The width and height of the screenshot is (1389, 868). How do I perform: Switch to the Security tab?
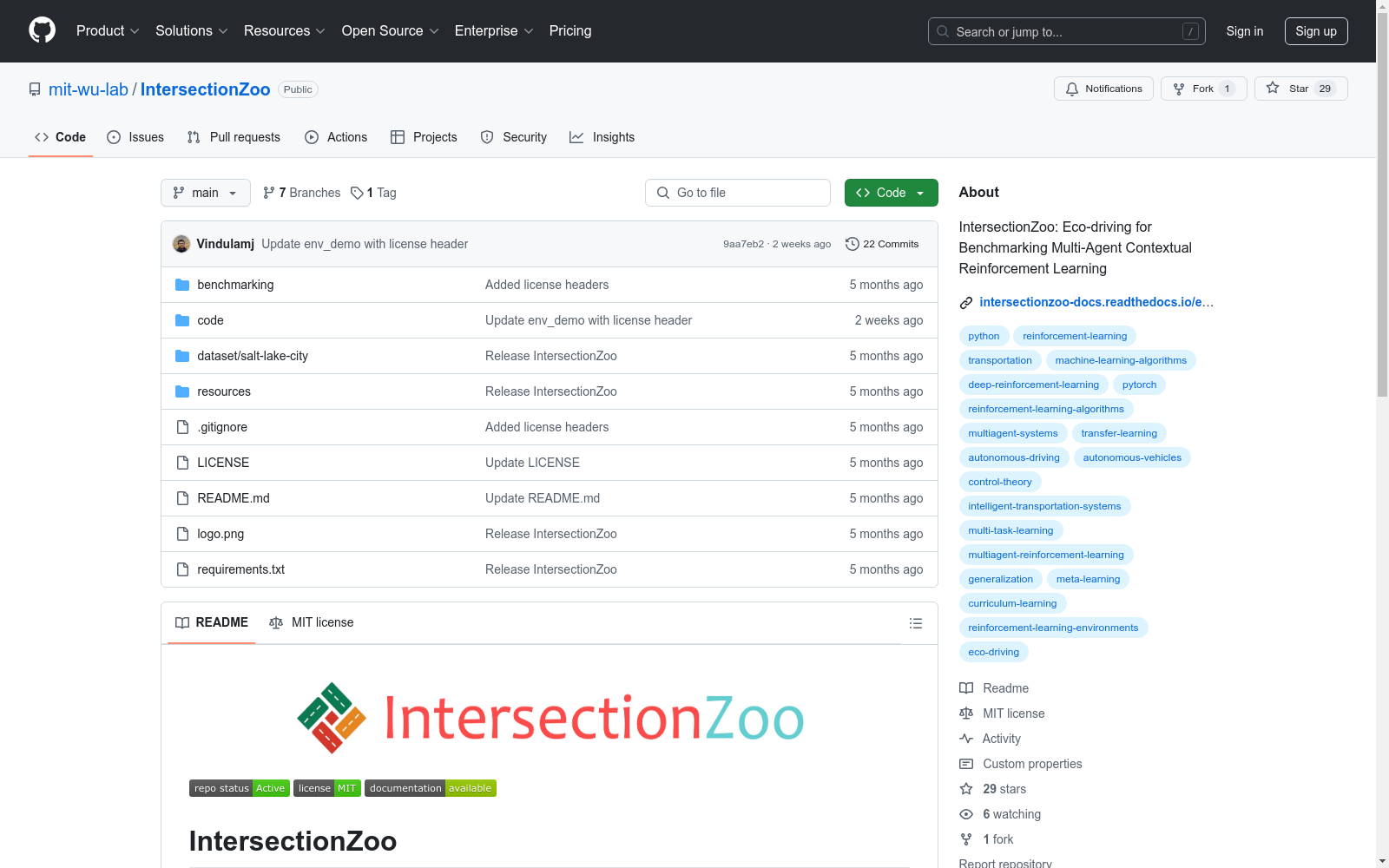[x=514, y=137]
